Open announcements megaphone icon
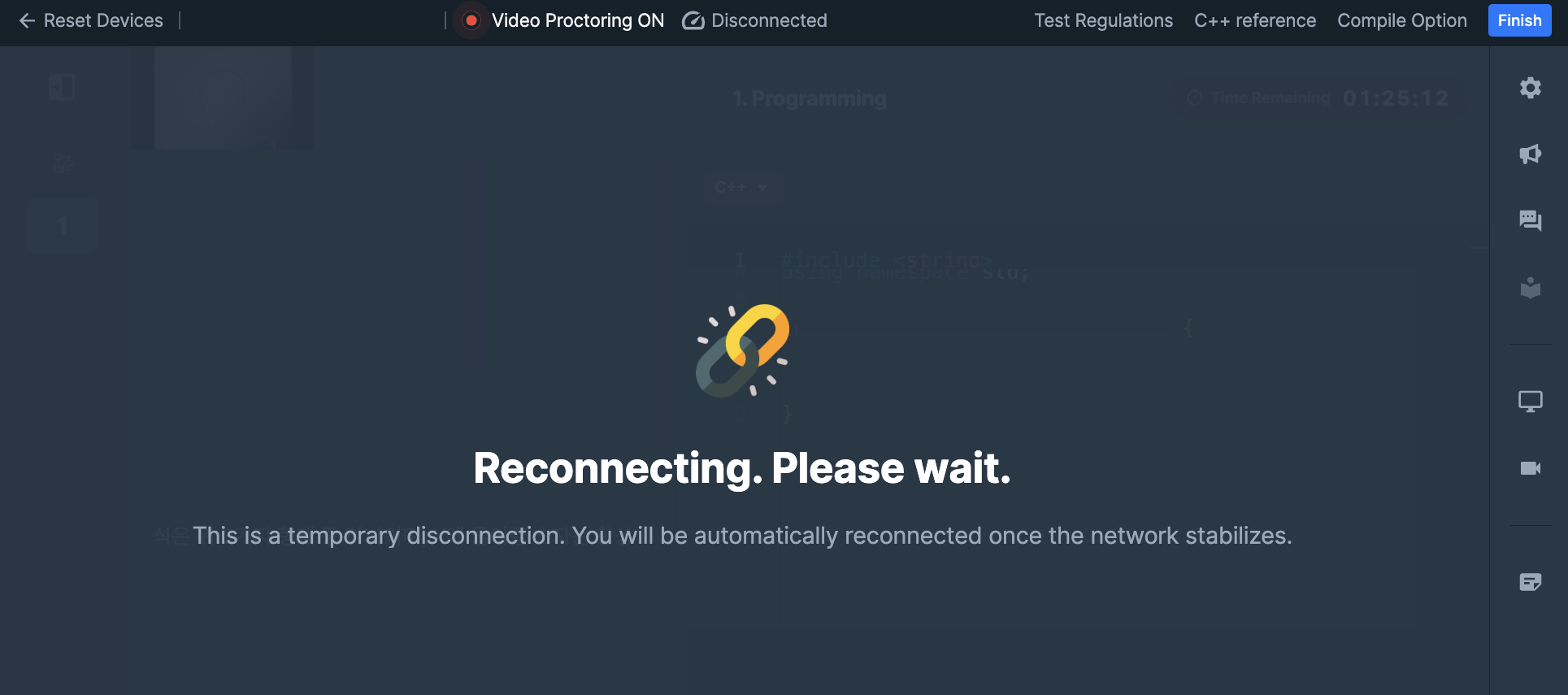Viewport: 1568px width, 695px height. click(1531, 154)
